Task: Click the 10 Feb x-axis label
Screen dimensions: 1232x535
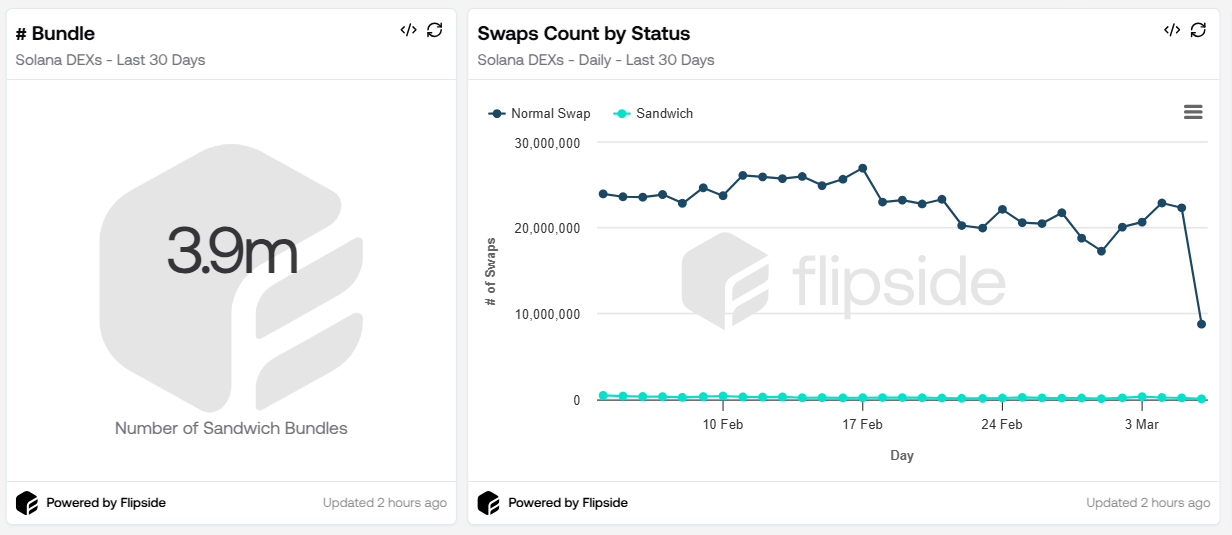Action: click(722, 425)
